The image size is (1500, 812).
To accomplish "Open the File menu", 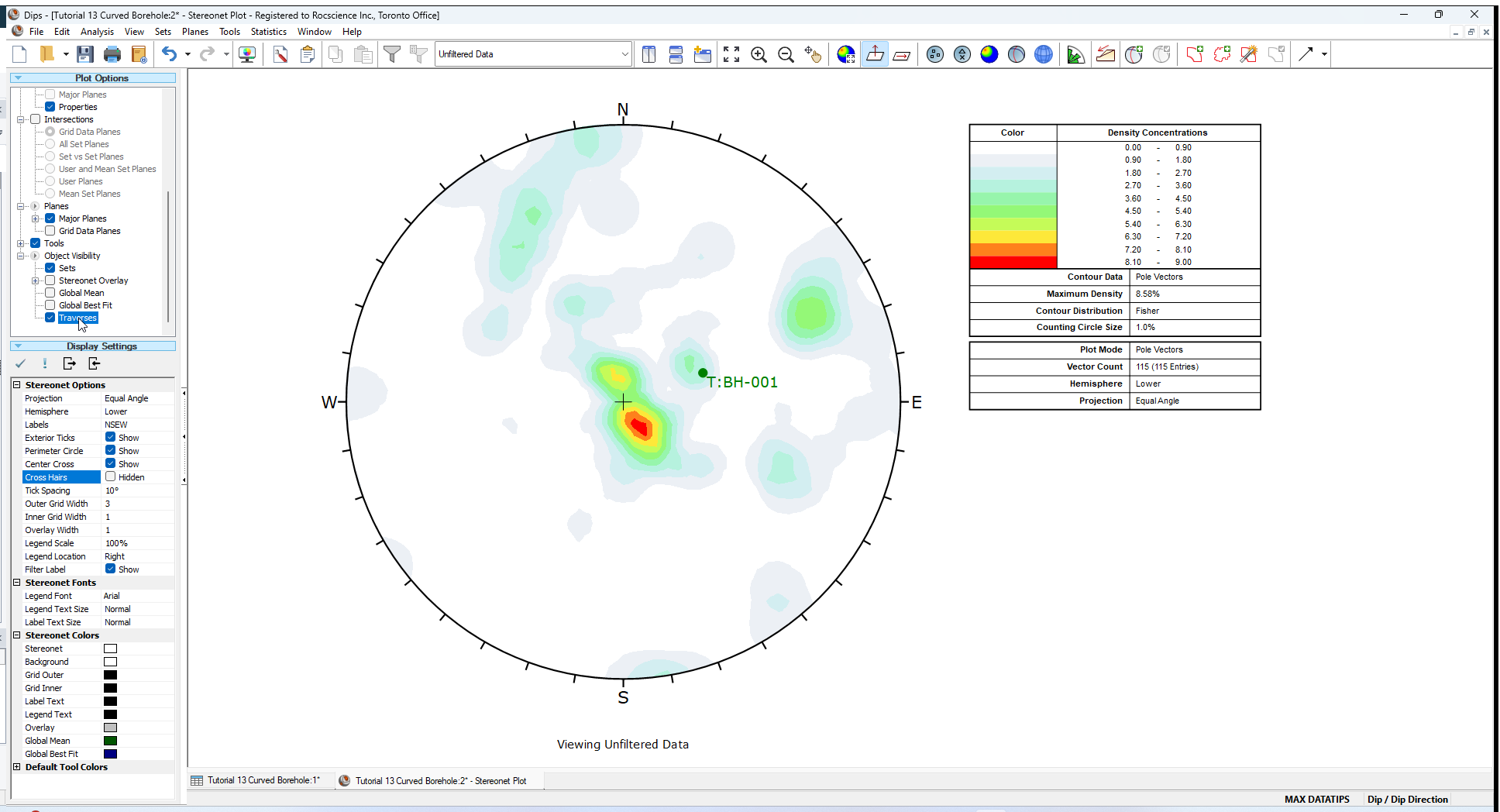I will coord(36,32).
